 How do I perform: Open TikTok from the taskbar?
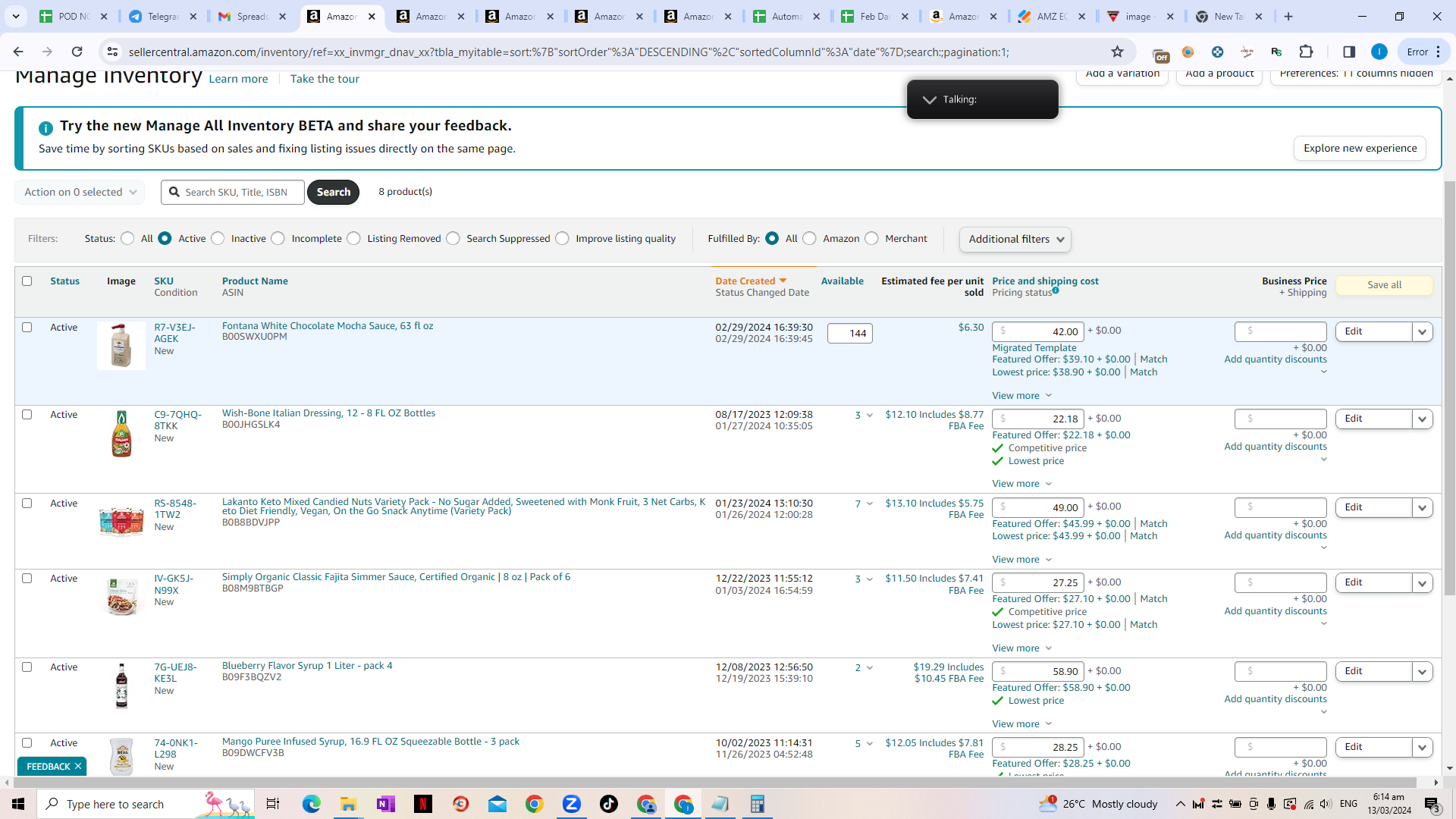coord(609,804)
